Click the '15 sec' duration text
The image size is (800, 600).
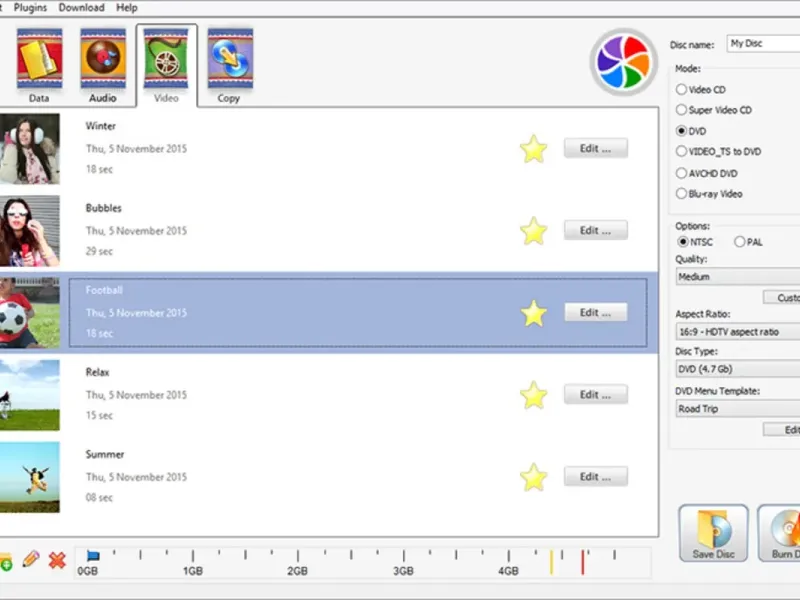(99, 415)
